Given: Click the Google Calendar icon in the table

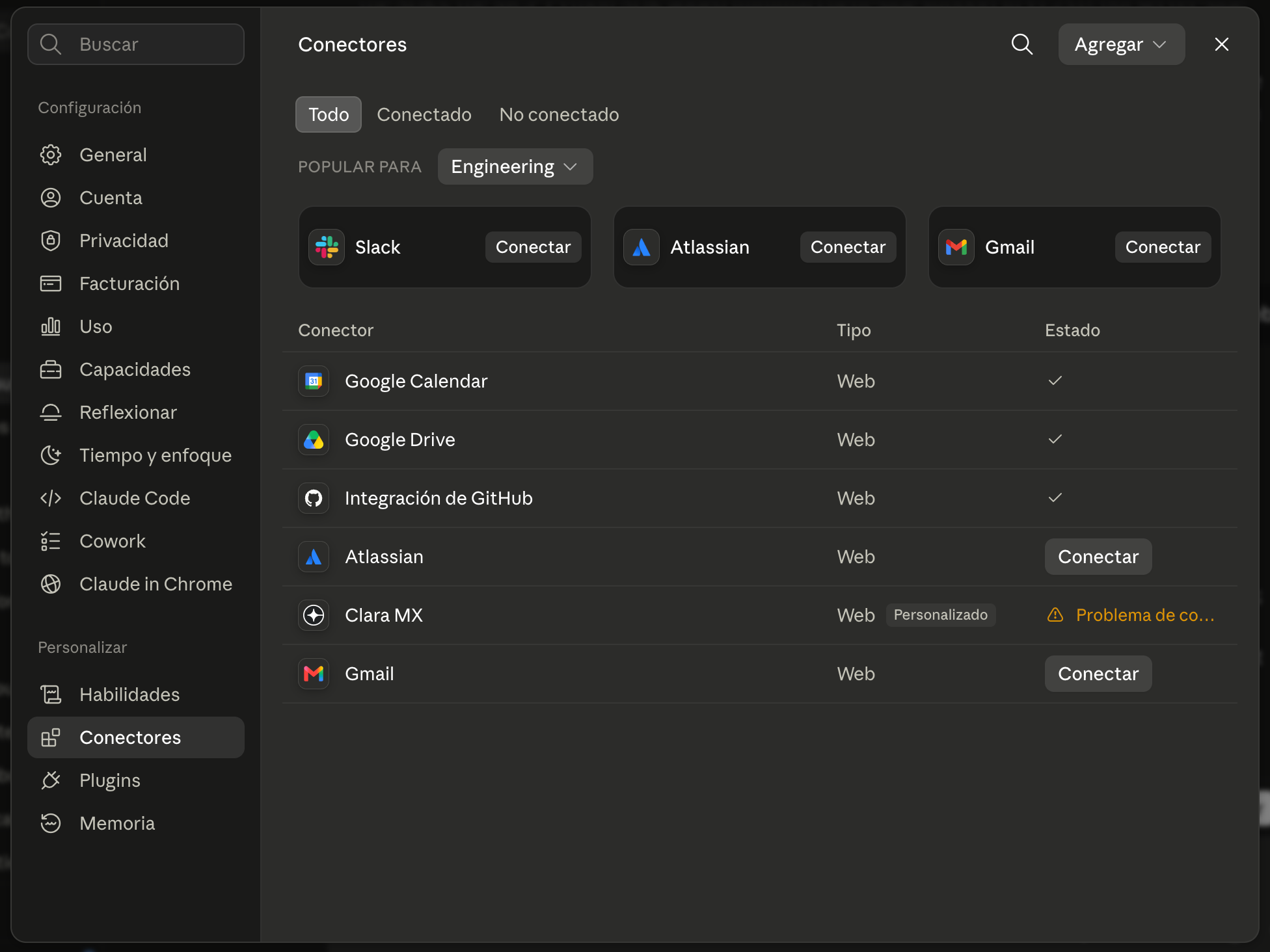Looking at the screenshot, I should tap(314, 381).
